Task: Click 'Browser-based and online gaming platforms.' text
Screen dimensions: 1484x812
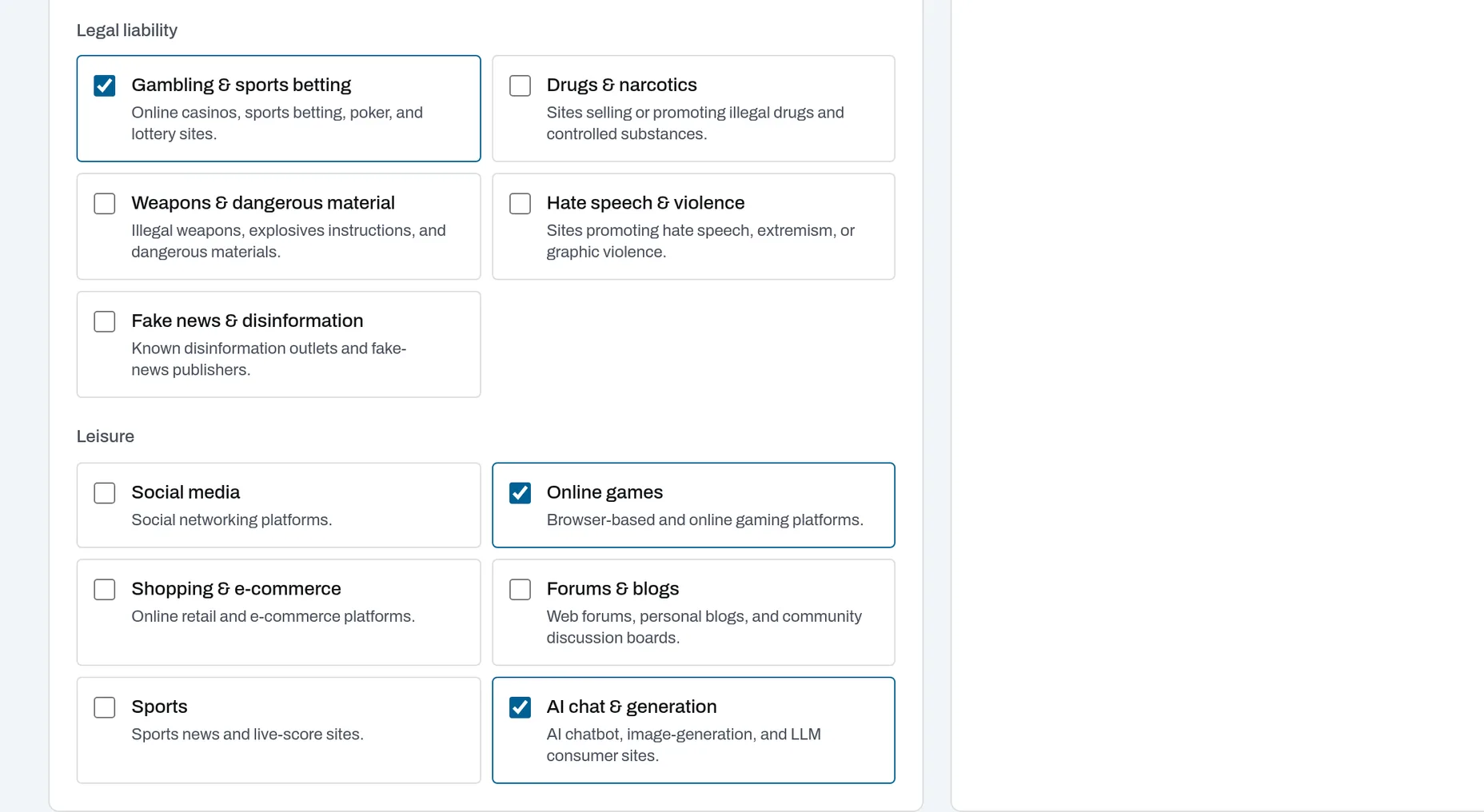Action: [705, 520]
